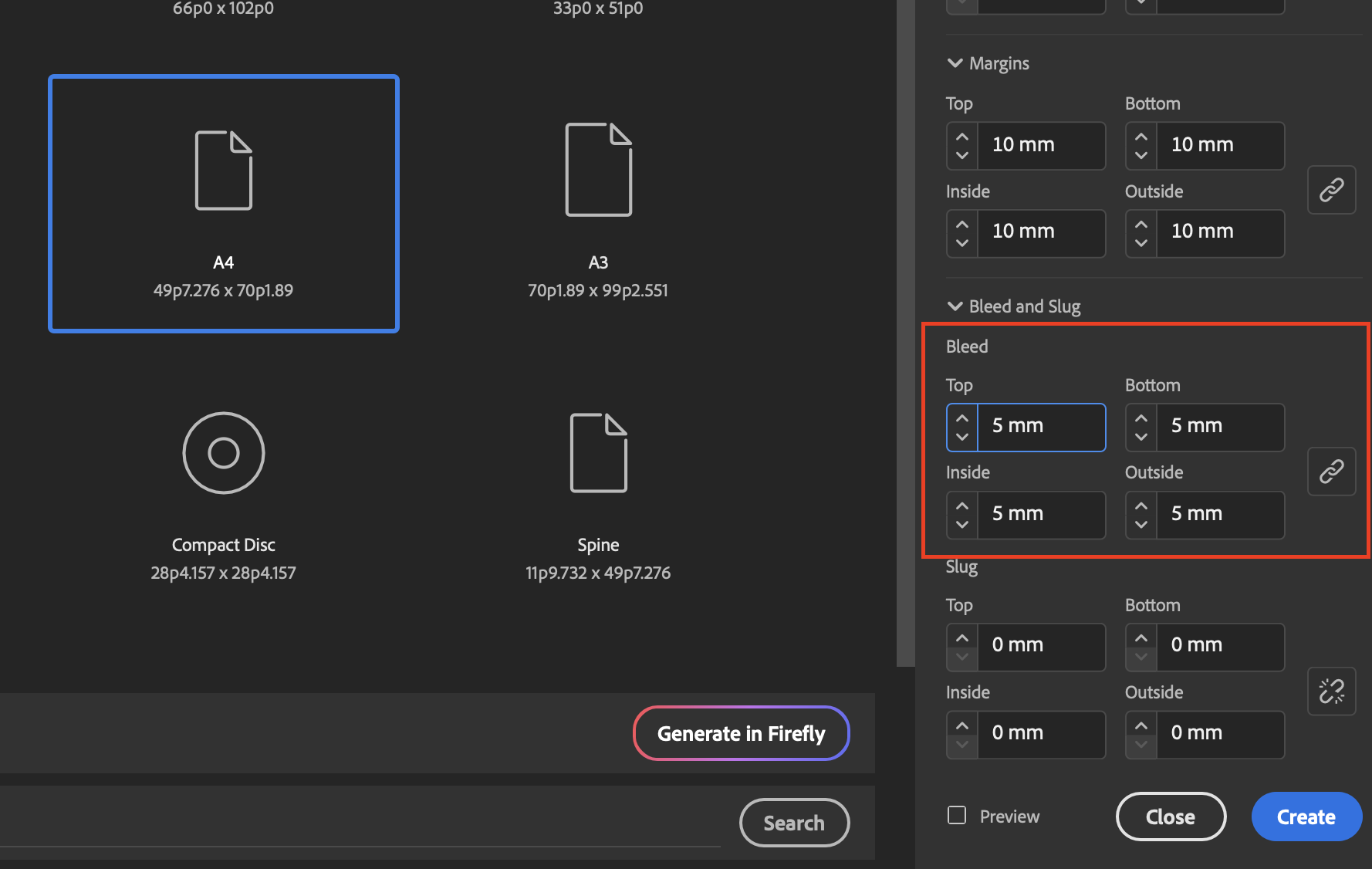Click the search text input field
Image resolution: width=1372 pixels, height=869 pixels.
tap(360, 823)
